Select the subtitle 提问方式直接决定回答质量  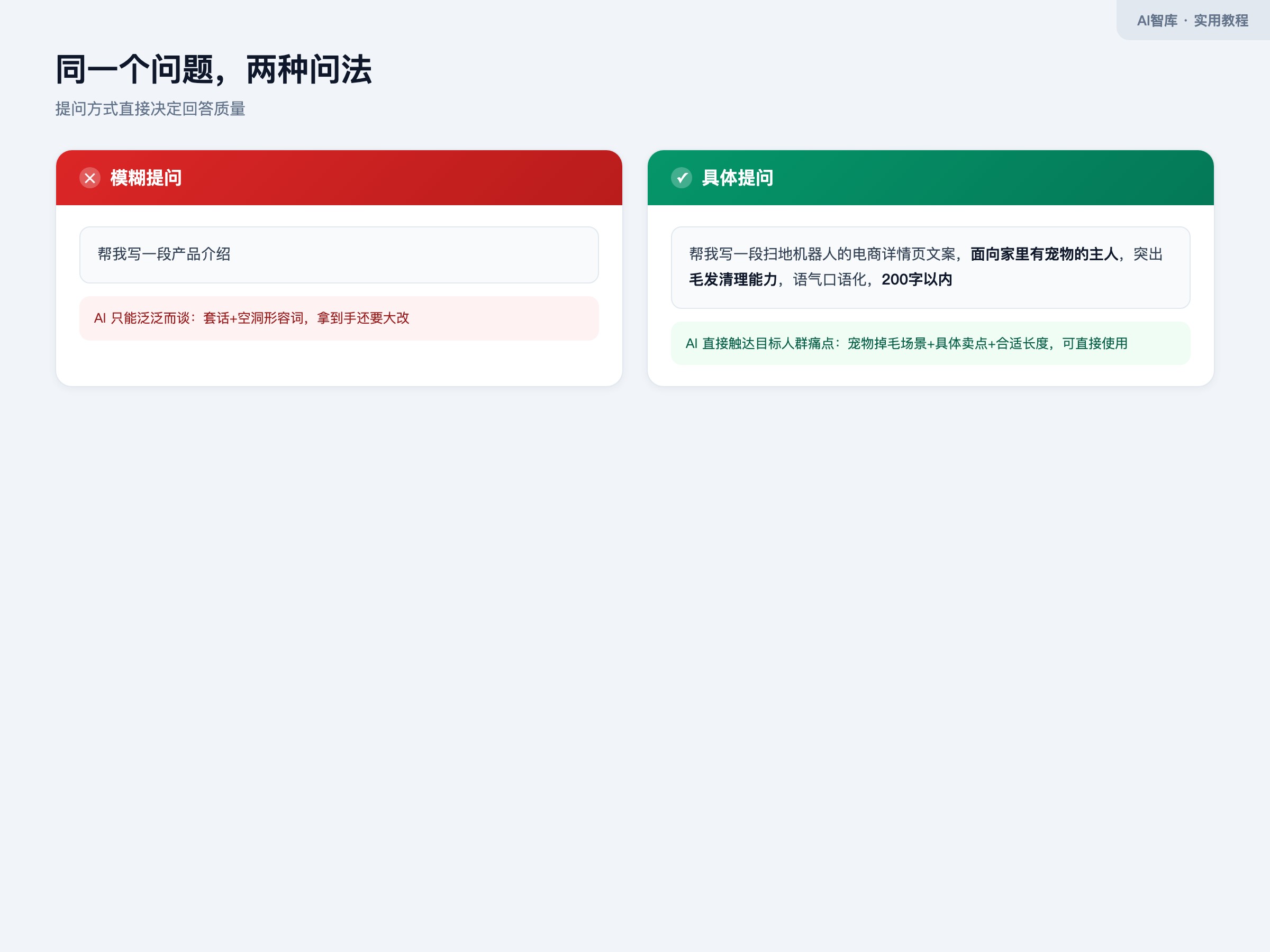(x=150, y=108)
